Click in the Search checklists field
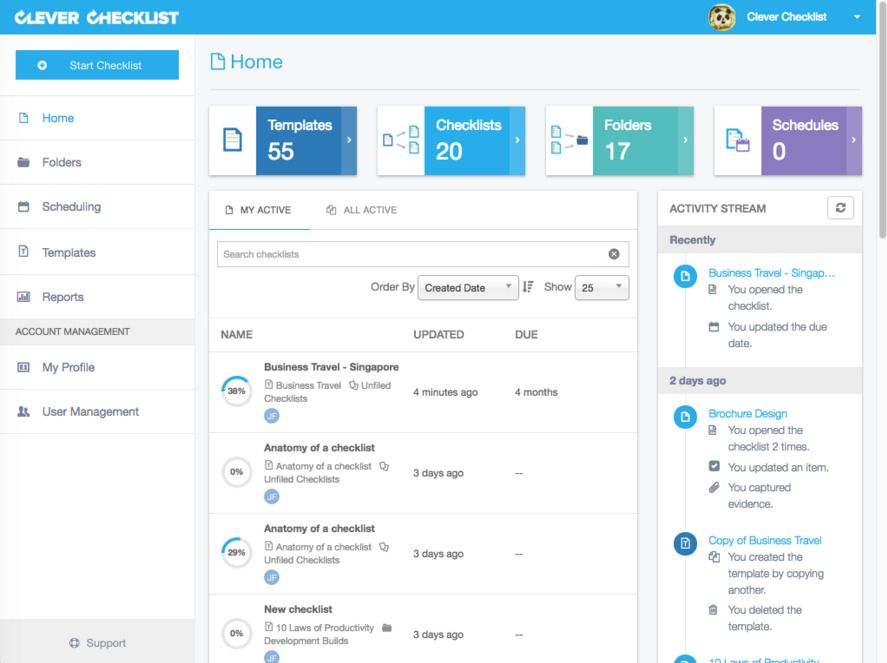Image resolution: width=887 pixels, height=663 pixels. click(x=410, y=254)
